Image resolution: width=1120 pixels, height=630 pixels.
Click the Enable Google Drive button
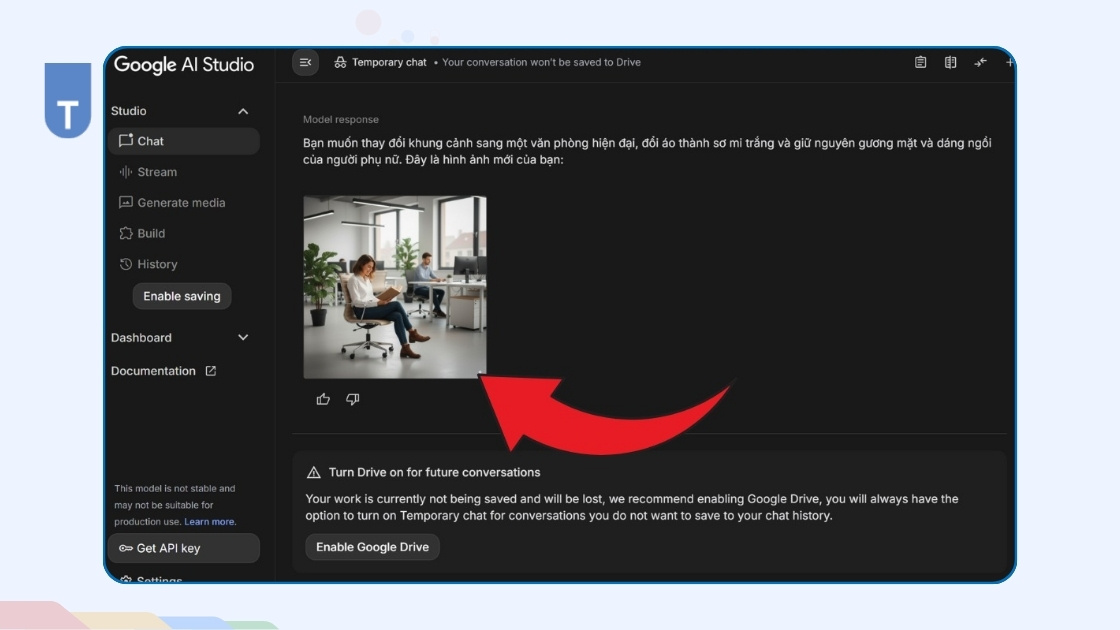pos(372,547)
